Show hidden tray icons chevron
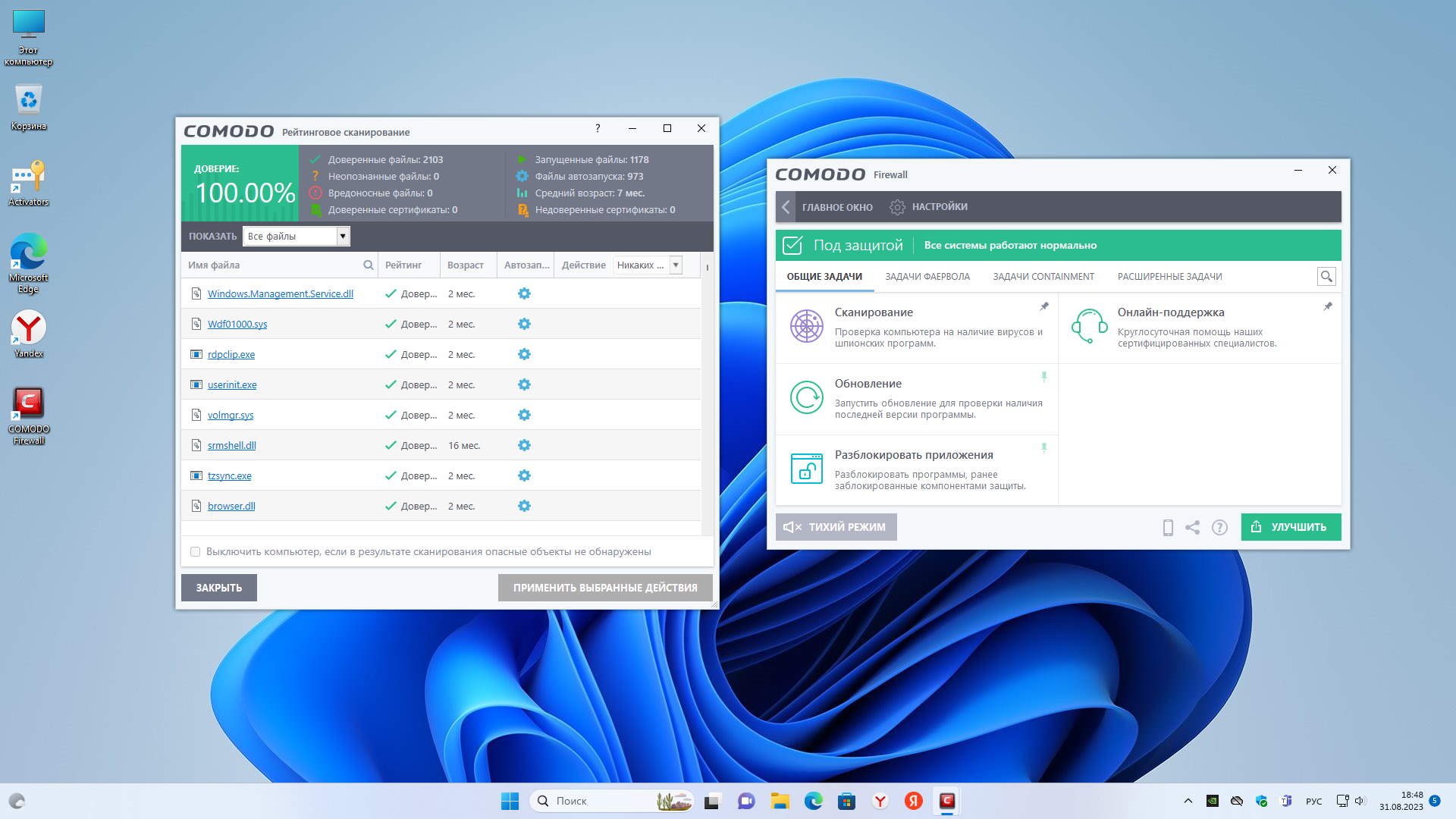 [x=1188, y=801]
